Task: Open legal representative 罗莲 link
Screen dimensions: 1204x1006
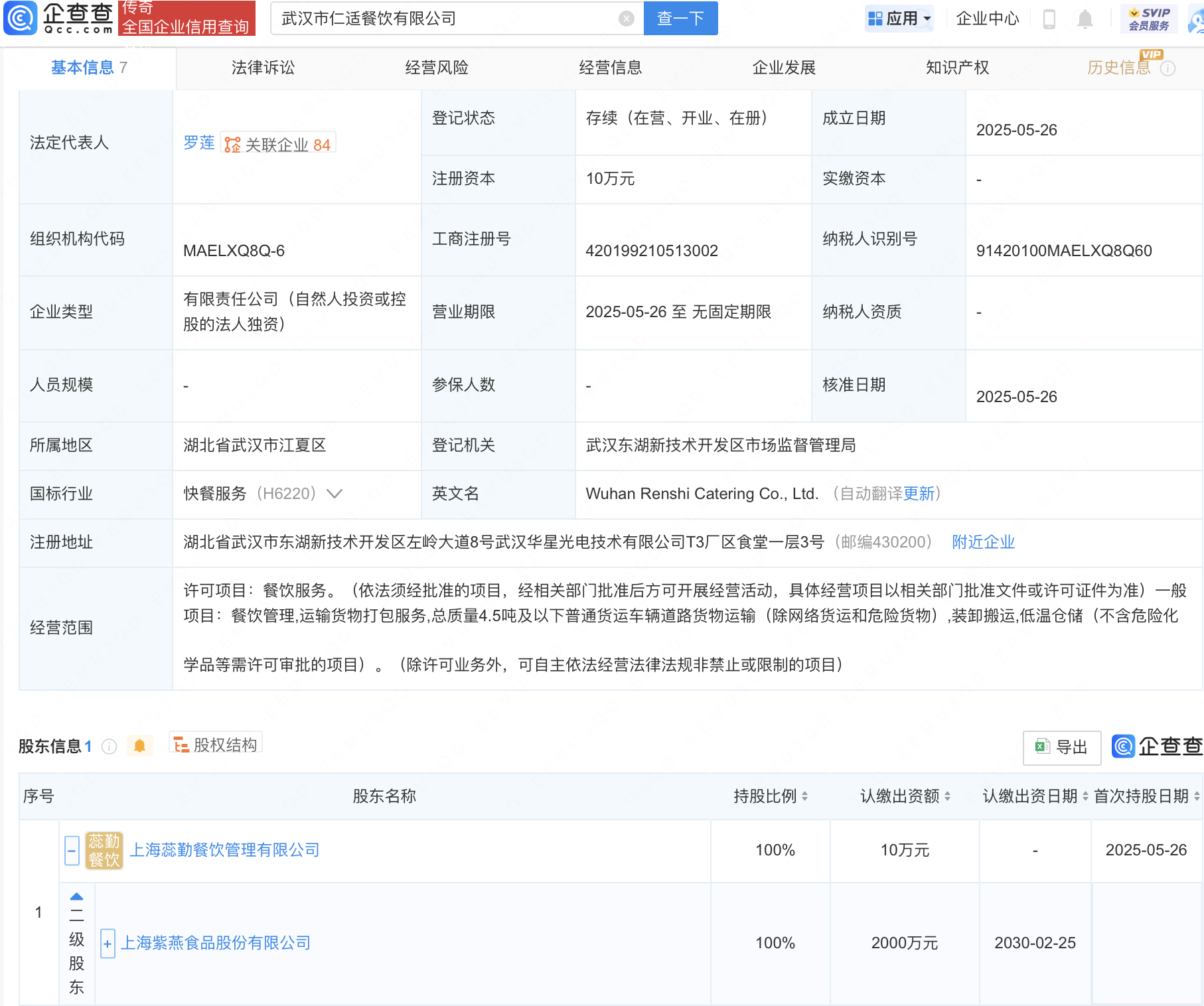Action: click(x=199, y=143)
